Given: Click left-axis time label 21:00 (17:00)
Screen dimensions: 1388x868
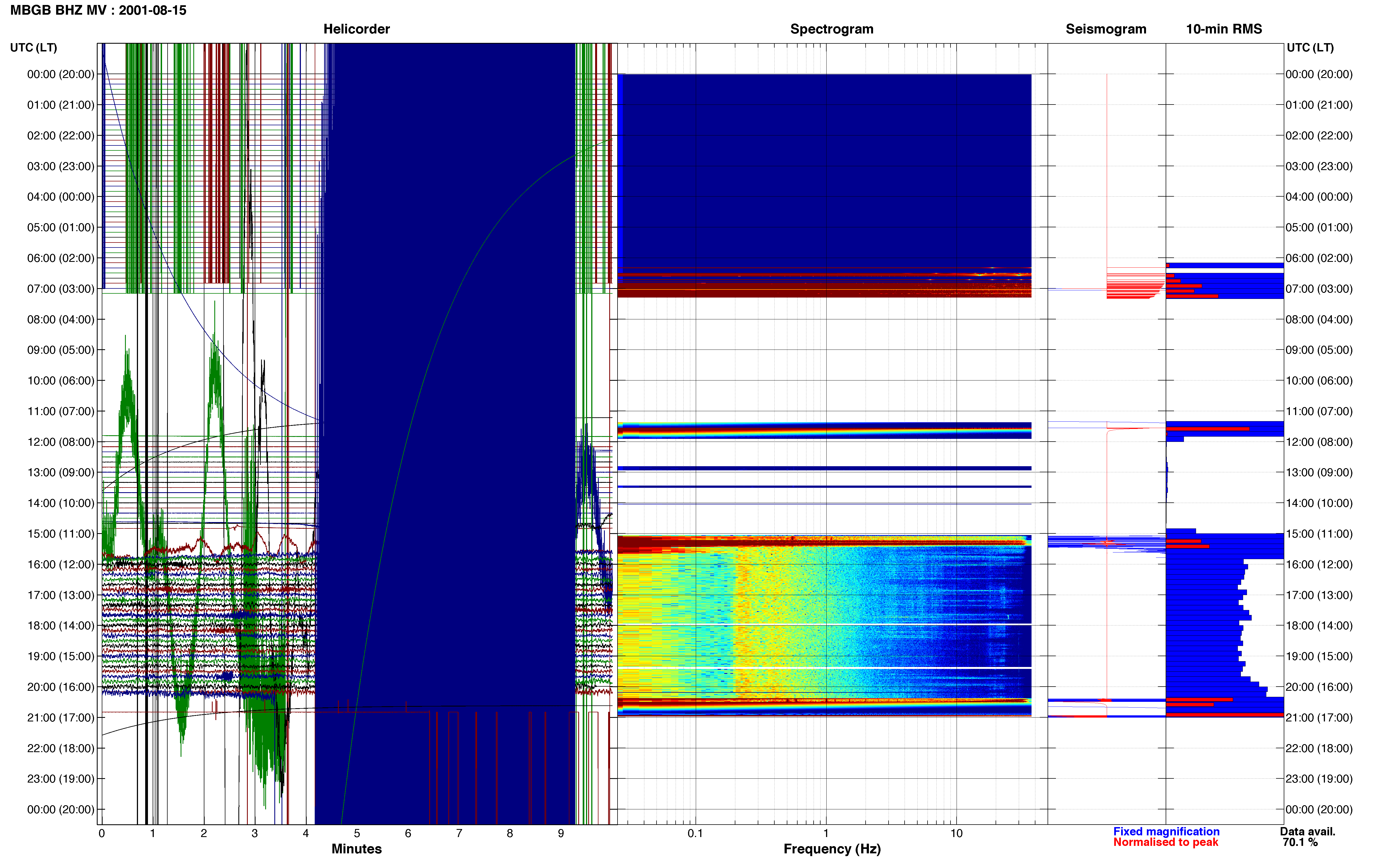Looking at the screenshot, I should click(x=61, y=718).
